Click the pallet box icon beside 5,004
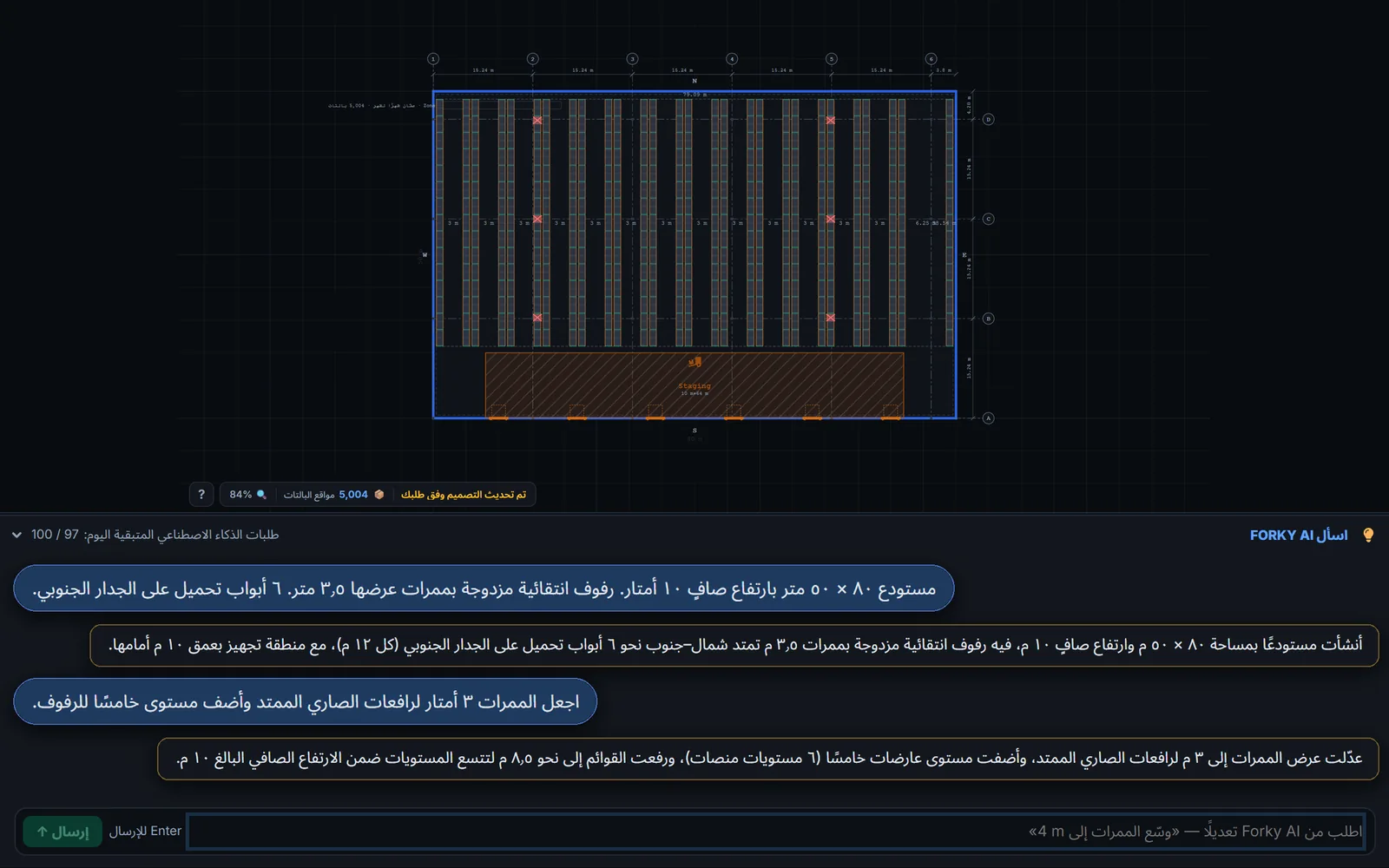The height and width of the screenshot is (868, 1389). (x=379, y=495)
